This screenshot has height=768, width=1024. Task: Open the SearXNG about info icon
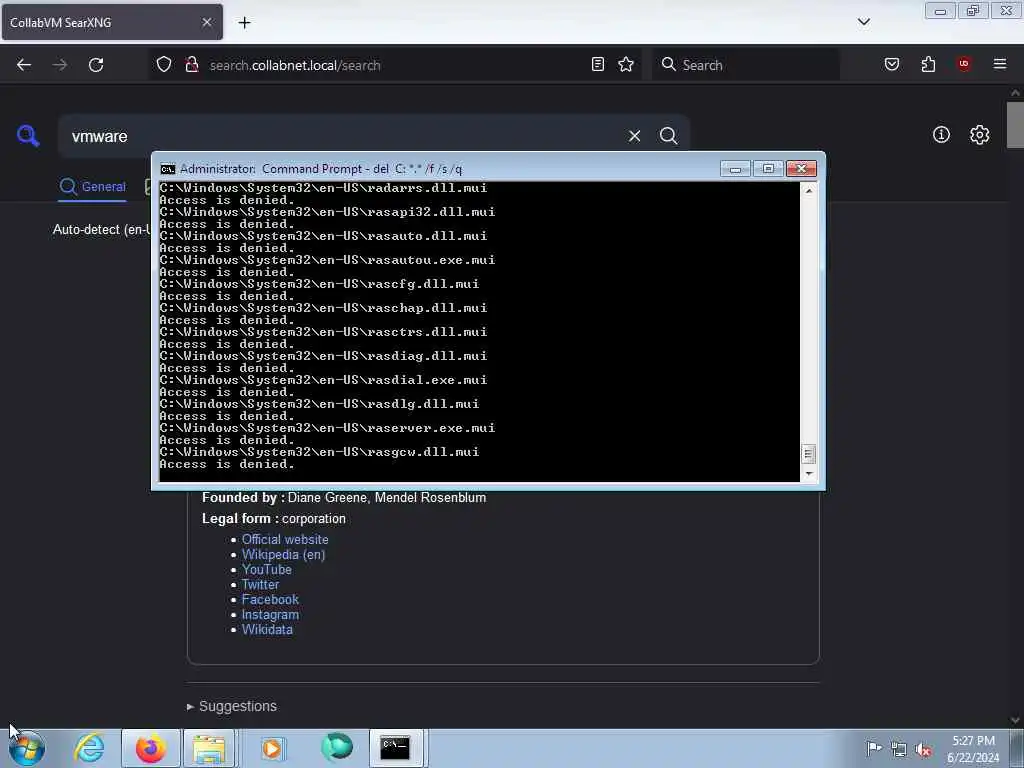coord(941,135)
